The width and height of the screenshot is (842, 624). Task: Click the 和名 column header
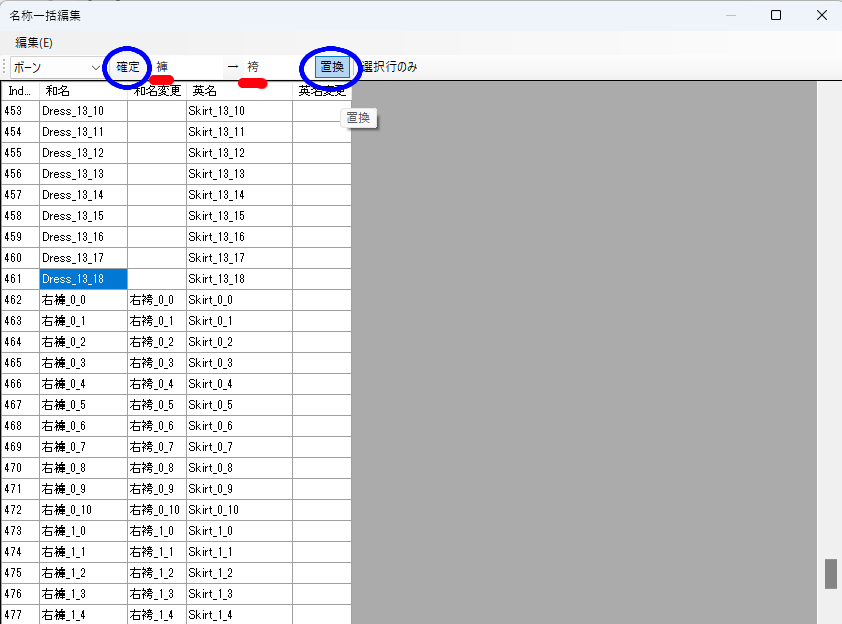click(83, 91)
